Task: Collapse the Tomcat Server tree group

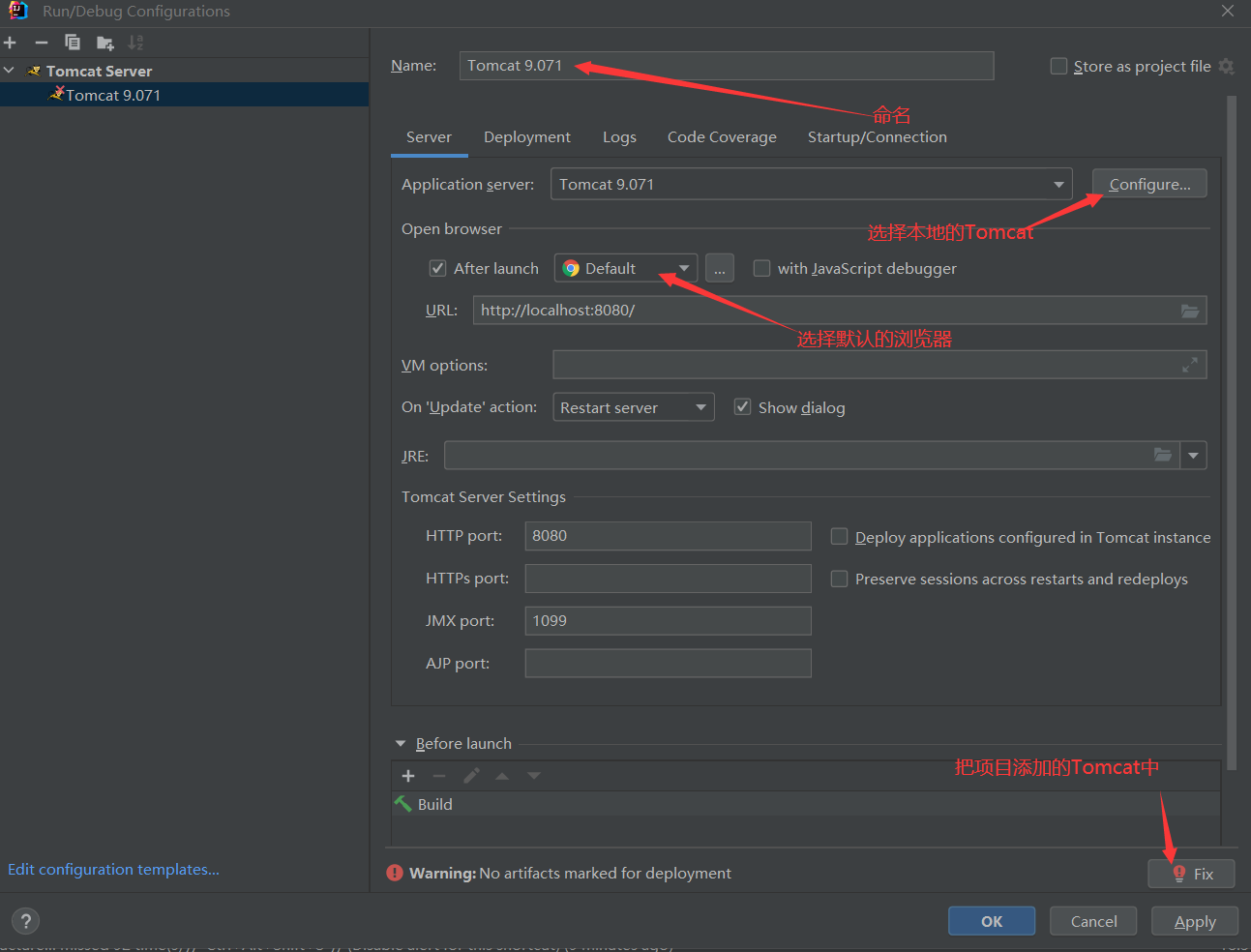Action: point(10,71)
